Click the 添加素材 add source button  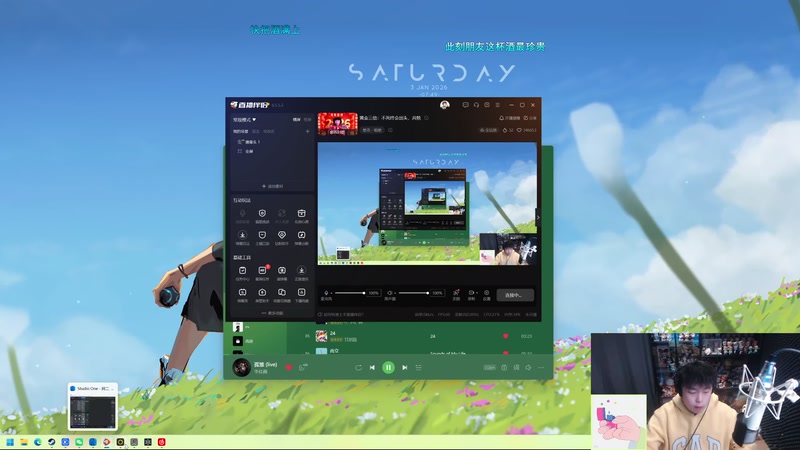tap(272, 186)
